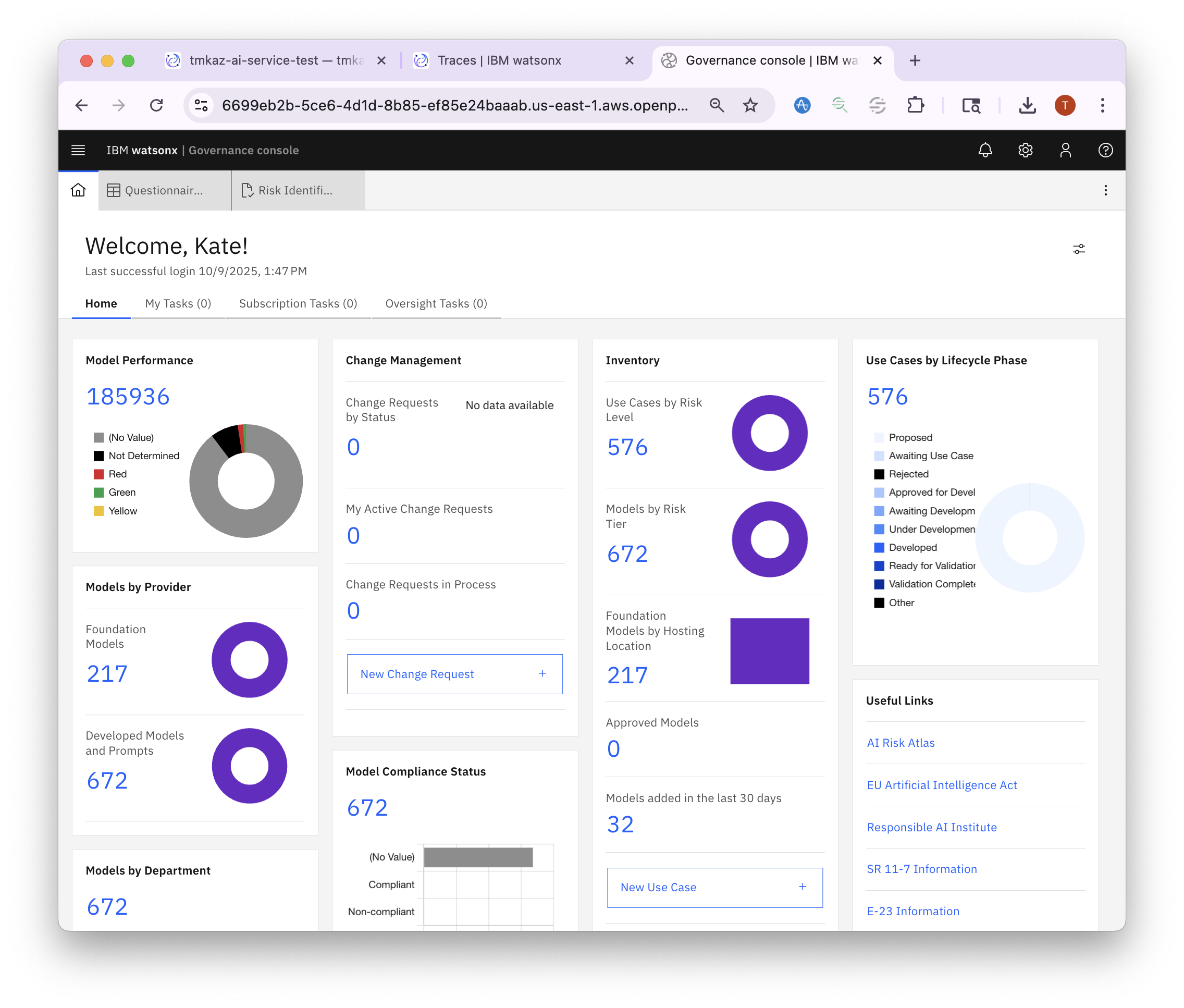Bookmark page with the star icon
Screen dimensions: 1184x1008
coord(750,105)
